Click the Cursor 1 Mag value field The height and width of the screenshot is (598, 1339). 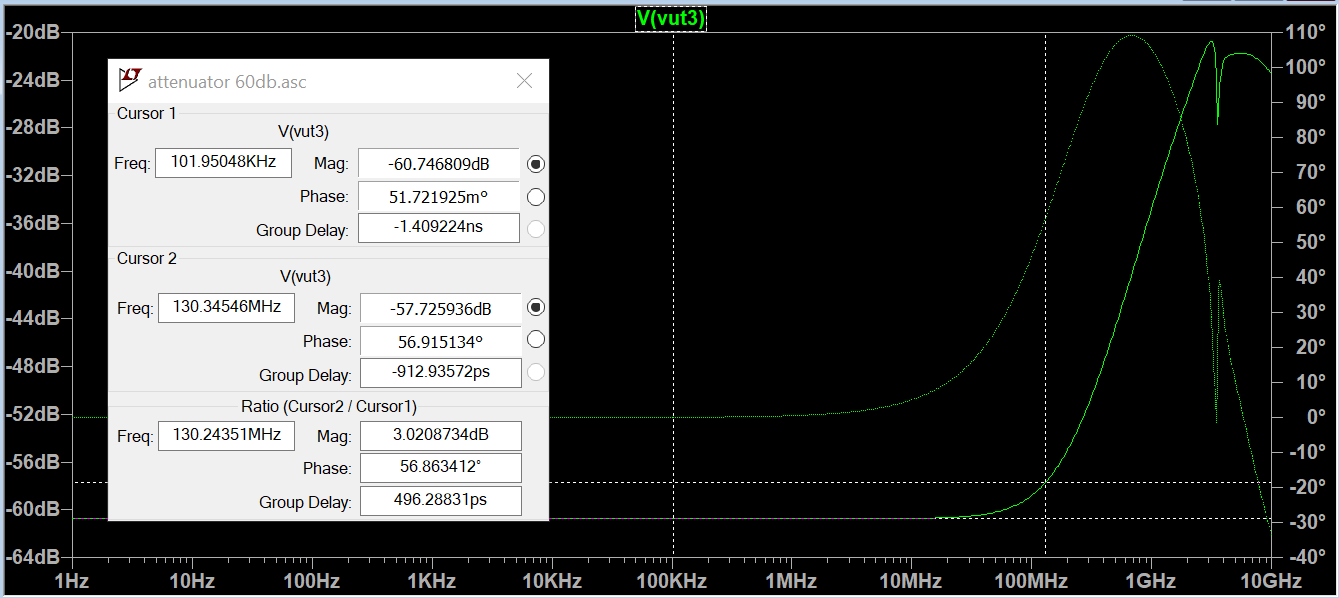pos(438,164)
